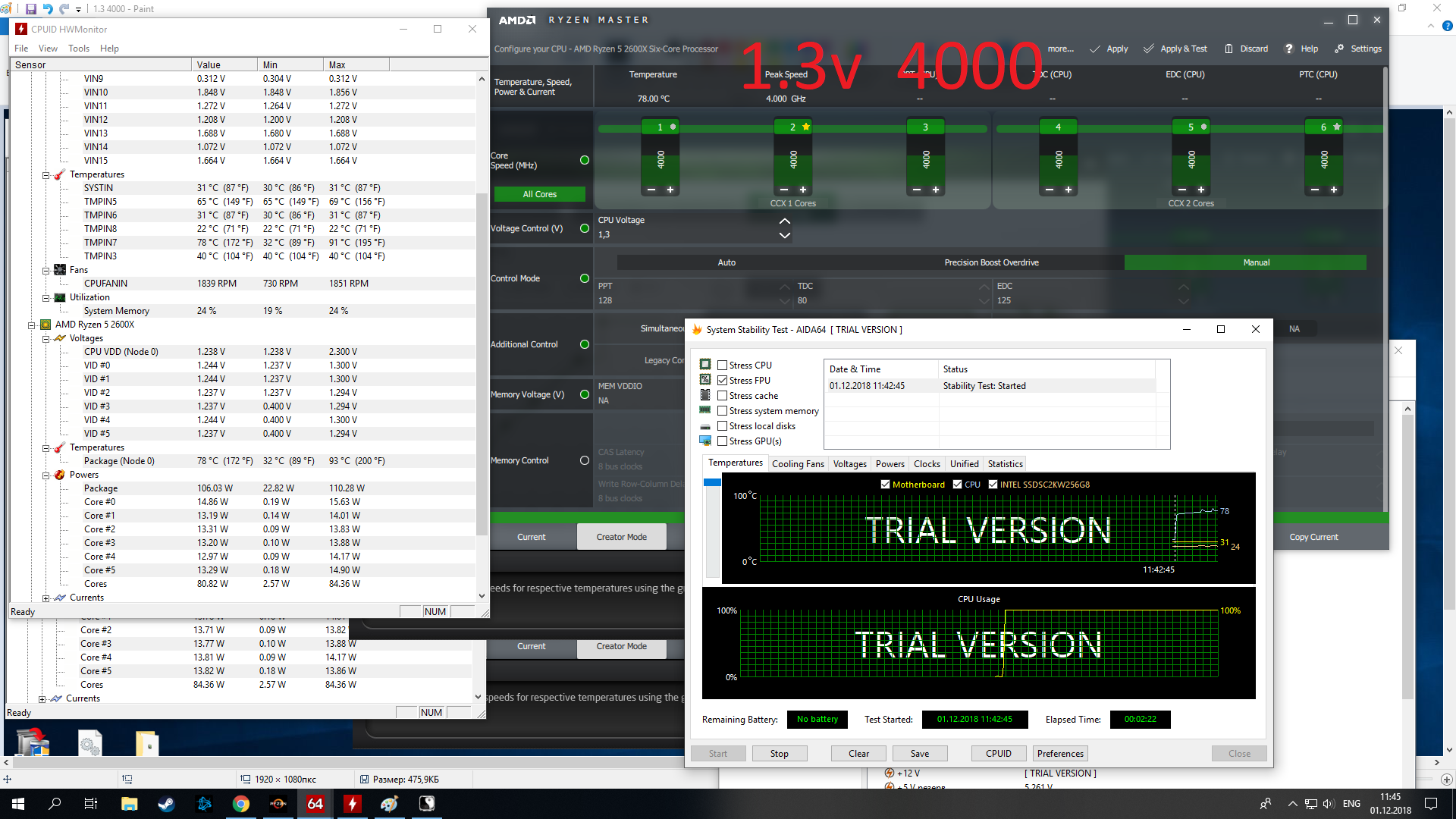This screenshot has height=819, width=1456.
Task: Select Precision Boost Overdrive control mode
Action: [991, 262]
